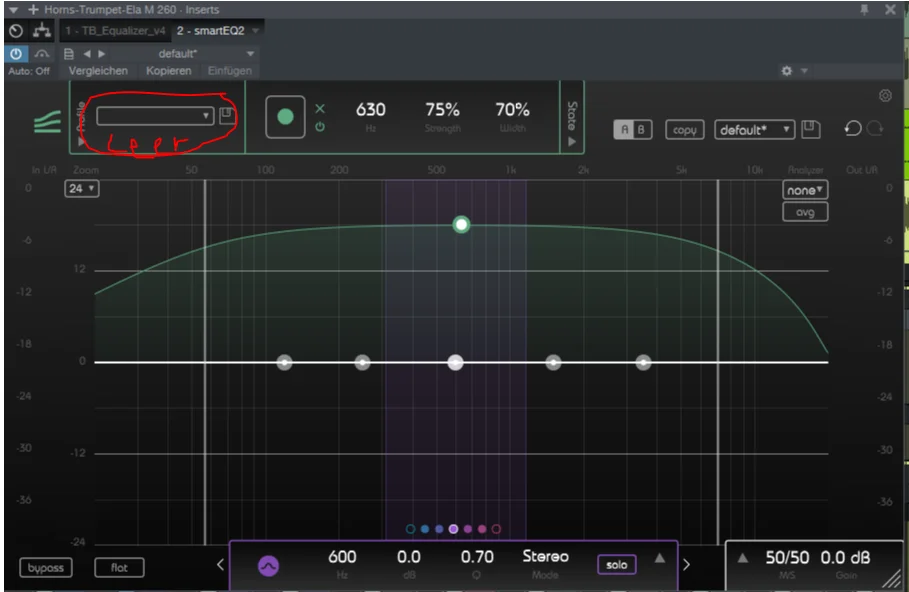
Task: Open the Analyzer none dropdown
Action: click(805, 190)
